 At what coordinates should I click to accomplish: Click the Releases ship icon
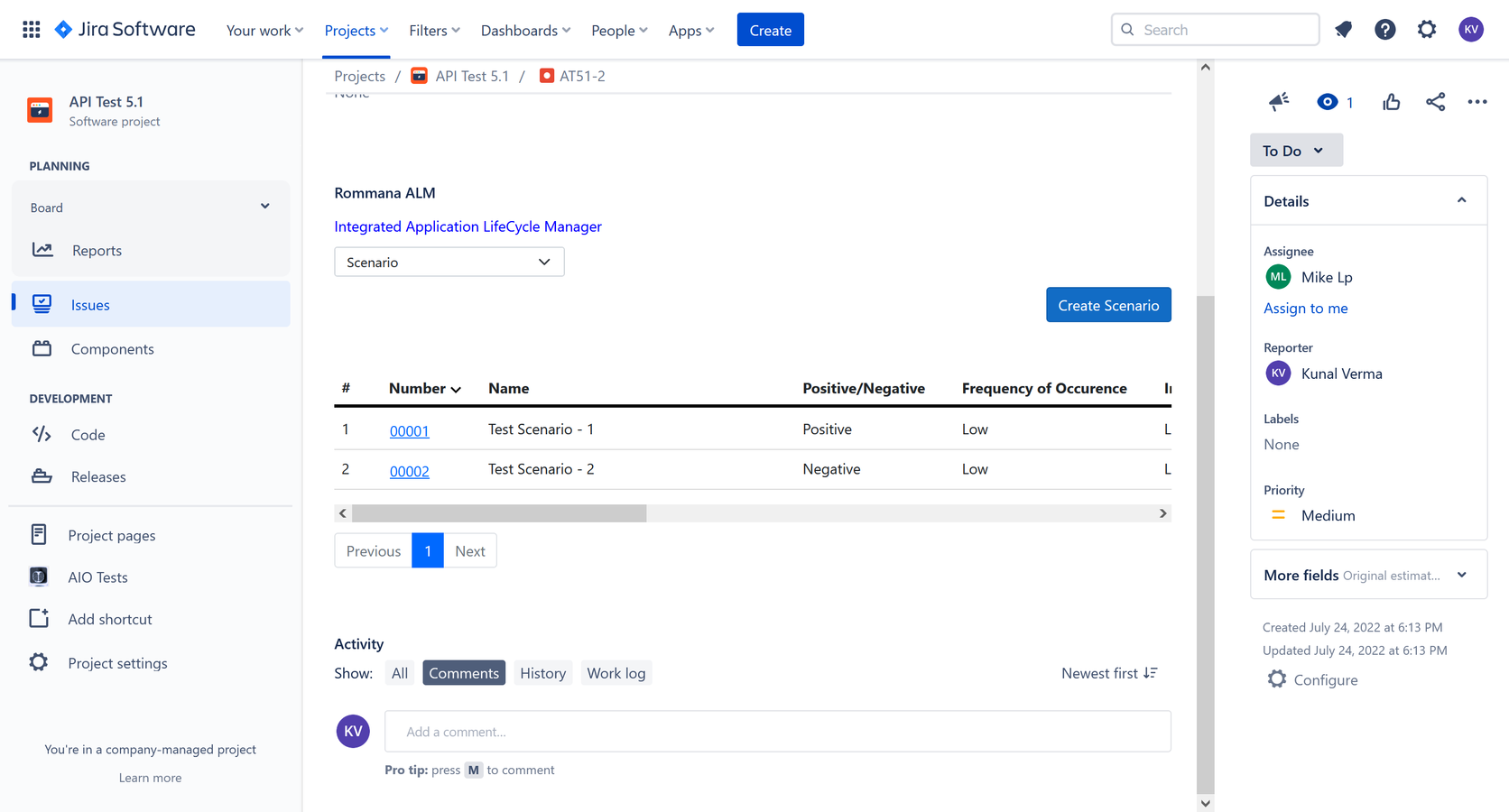pos(42,476)
